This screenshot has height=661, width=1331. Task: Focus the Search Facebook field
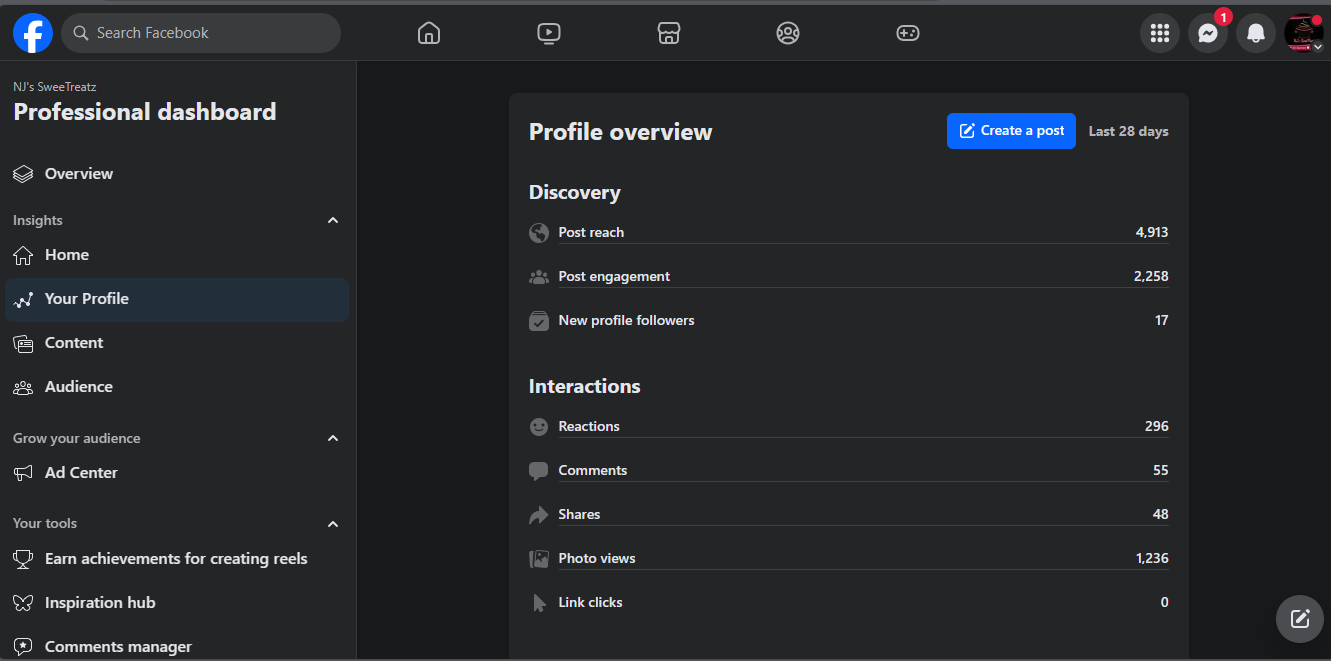point(201,33)
